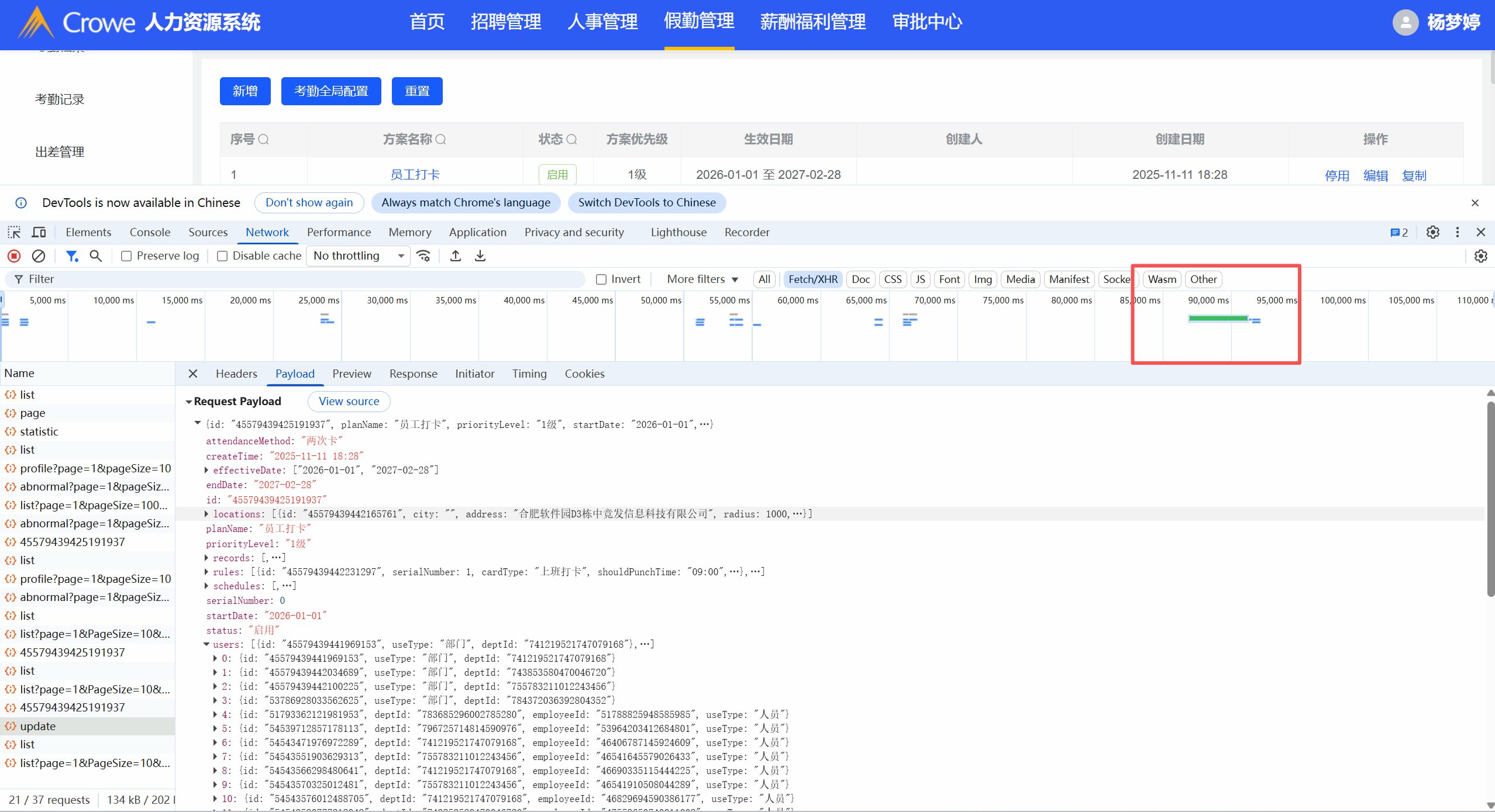
Task: Click the export HAR download icon
Action: (480, 256)
